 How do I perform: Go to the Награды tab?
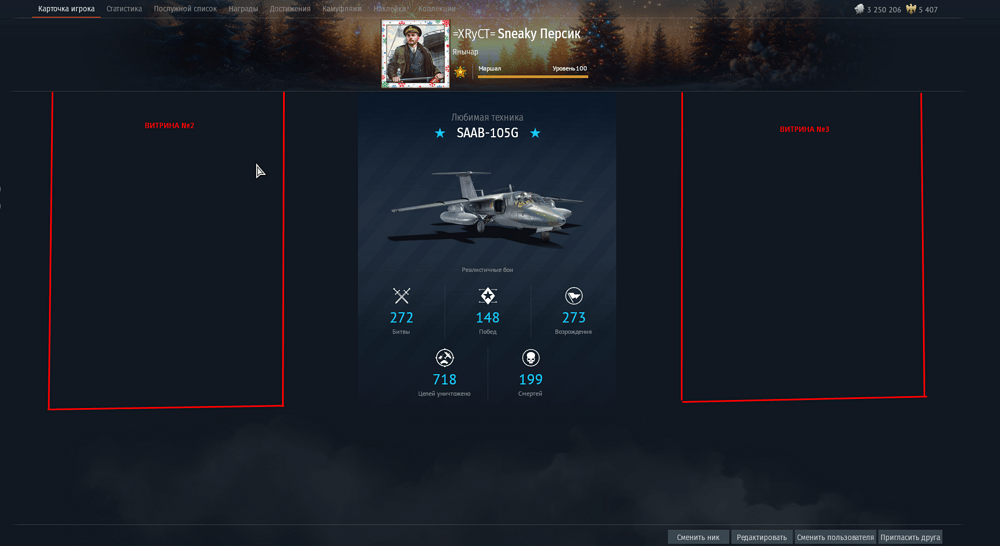[243, 9]
